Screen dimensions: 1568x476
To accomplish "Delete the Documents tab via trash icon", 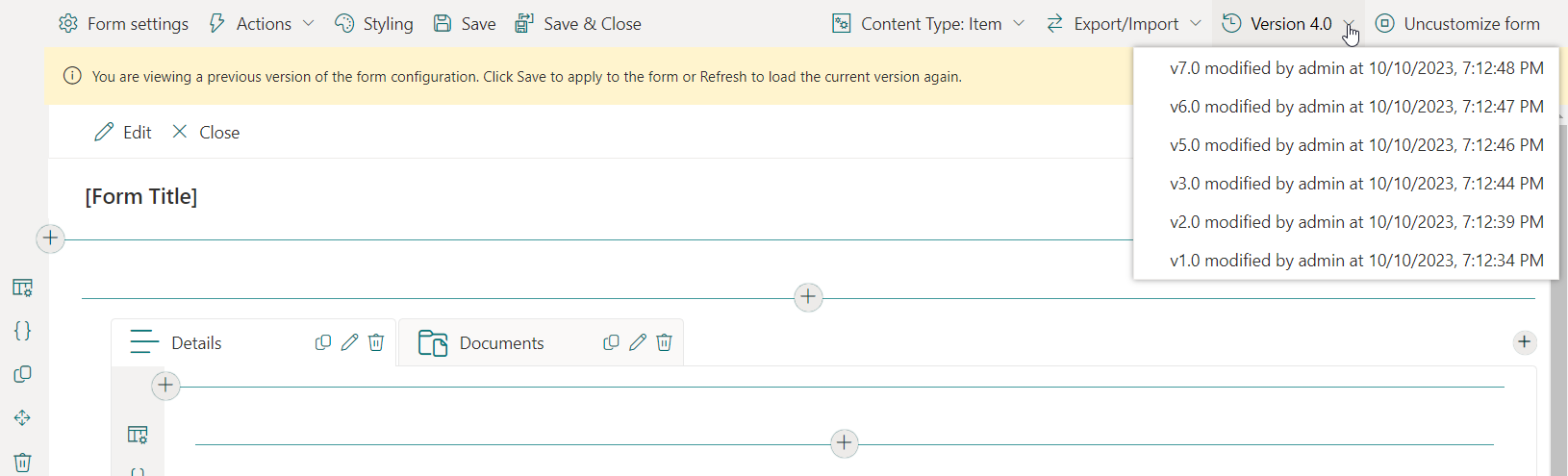I will click(x=664, y=342).
